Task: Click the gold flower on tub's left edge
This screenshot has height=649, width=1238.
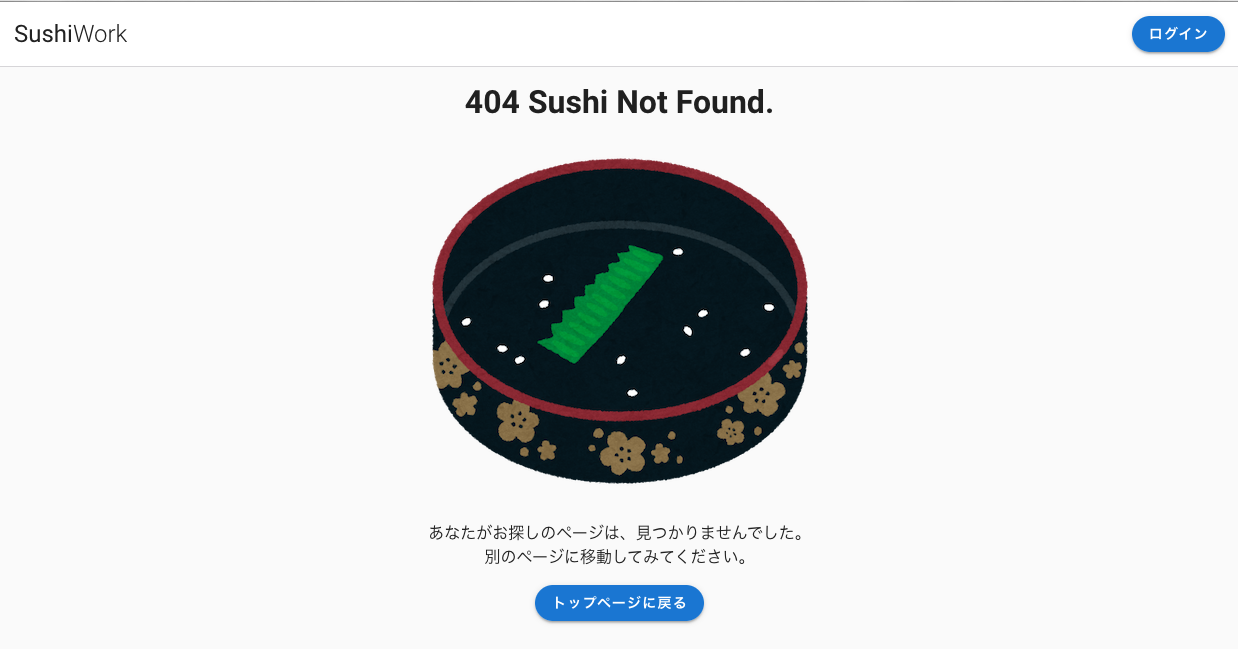Action: 447,366
